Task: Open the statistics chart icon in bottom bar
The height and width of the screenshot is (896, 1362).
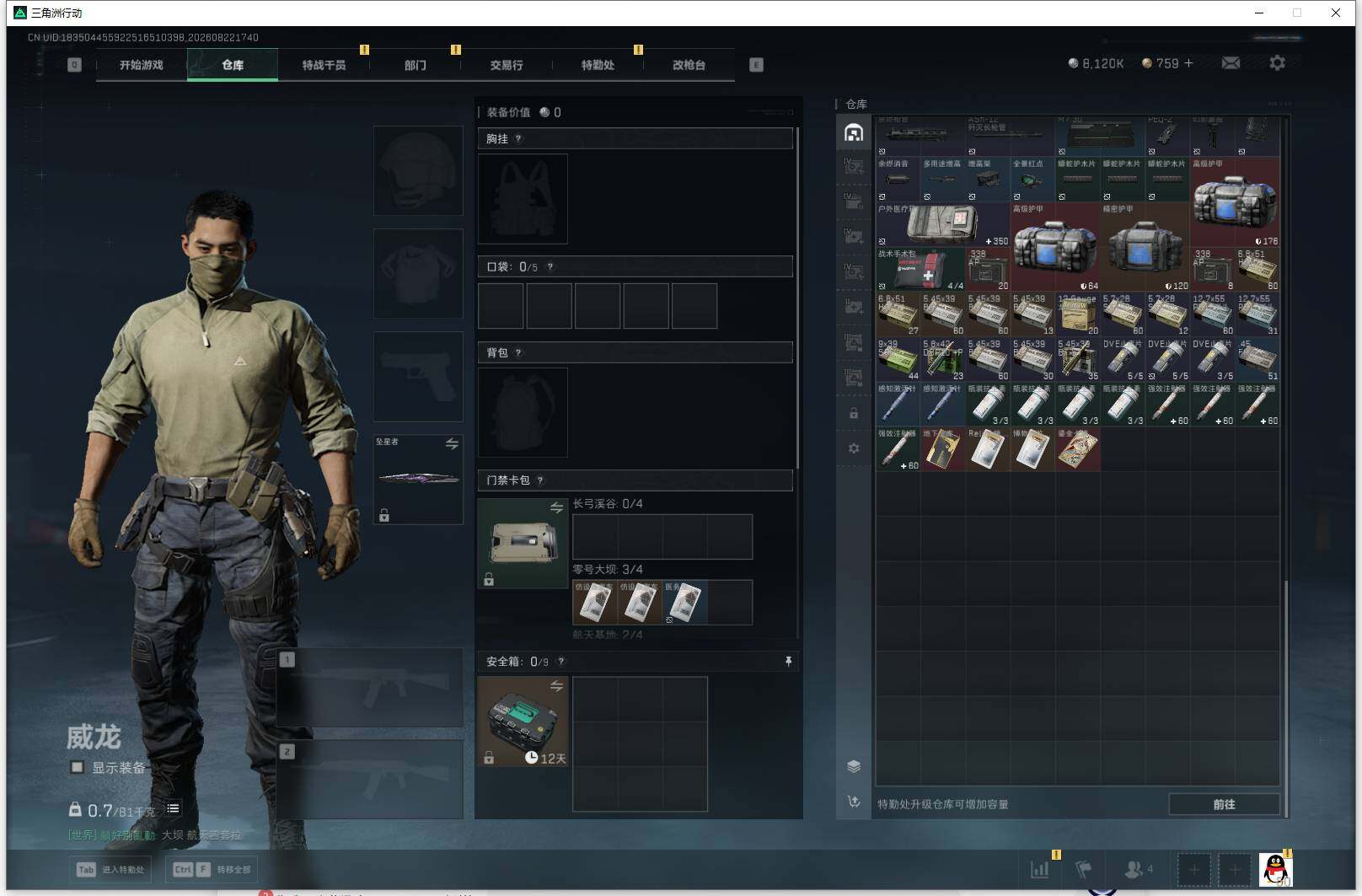Action: point(1040,869)
